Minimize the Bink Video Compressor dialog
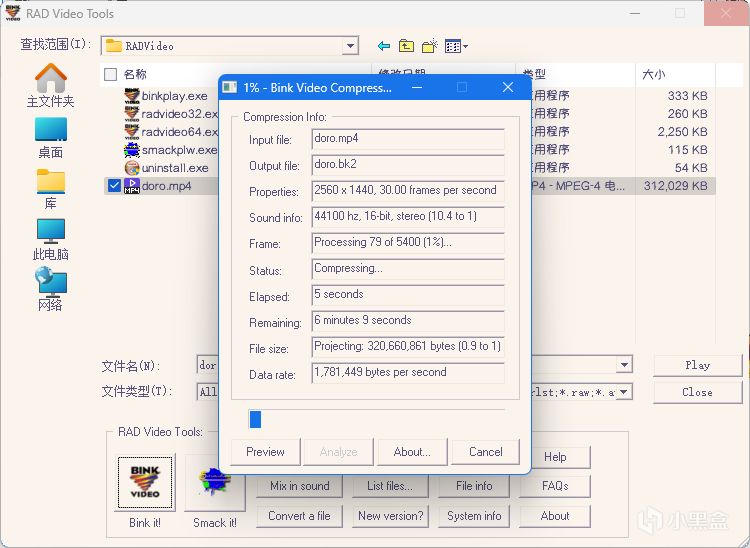Viewport: 750px width, 548px height. point(417,88)
